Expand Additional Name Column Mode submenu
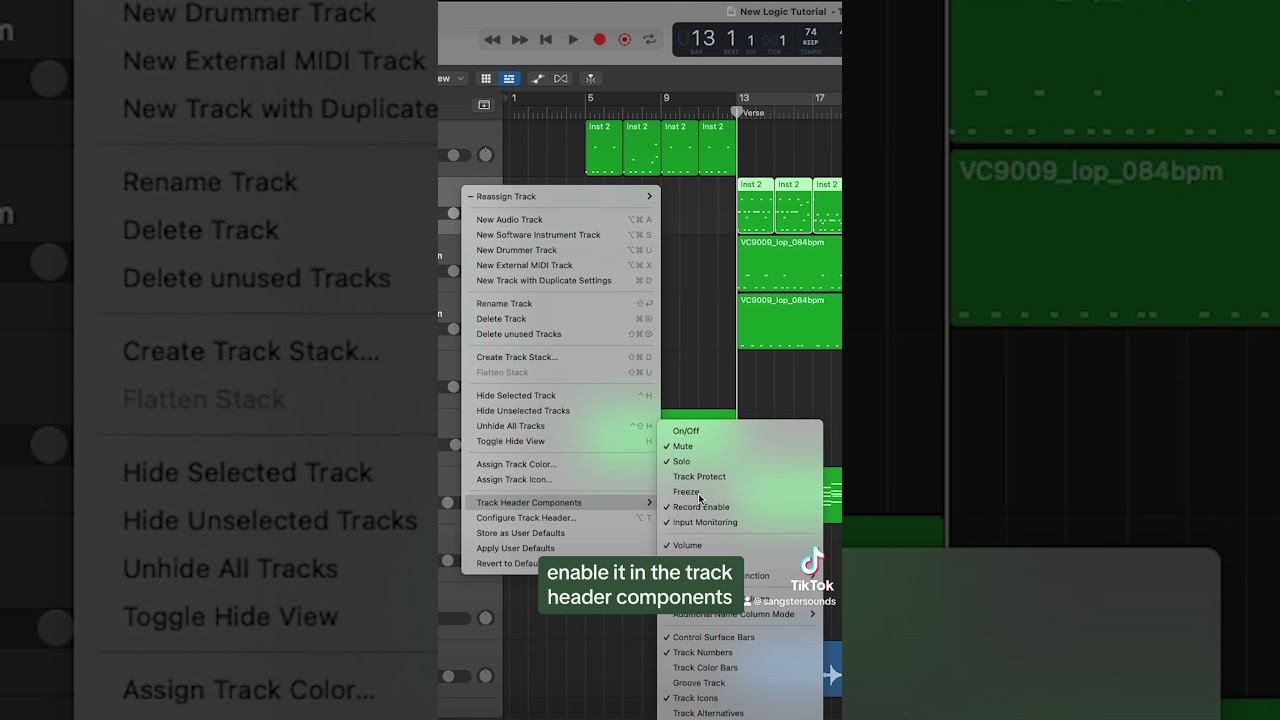This screenshot has height=720, width=1280. pos(740,614)
